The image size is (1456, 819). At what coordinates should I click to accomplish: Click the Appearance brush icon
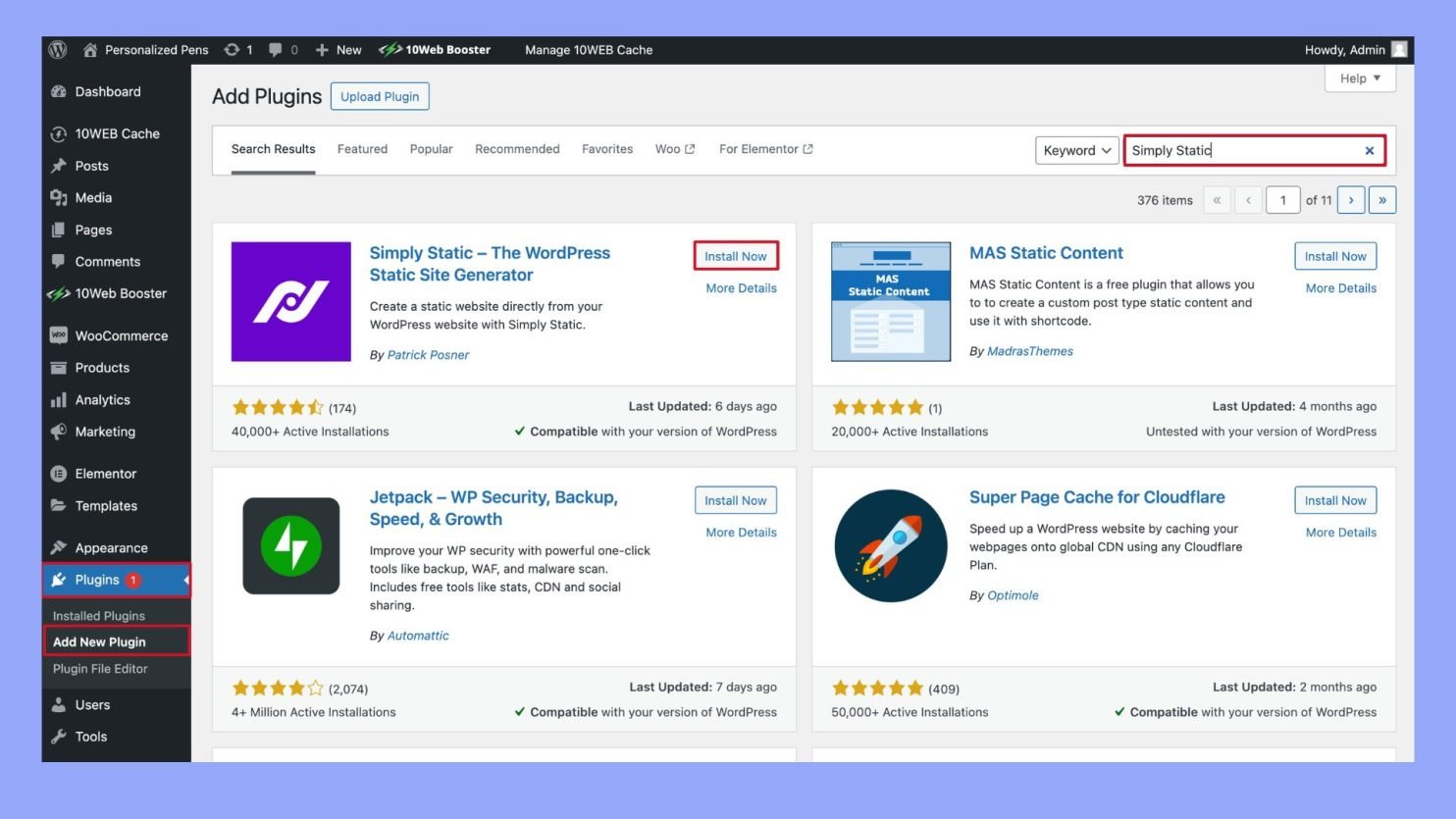60,547
